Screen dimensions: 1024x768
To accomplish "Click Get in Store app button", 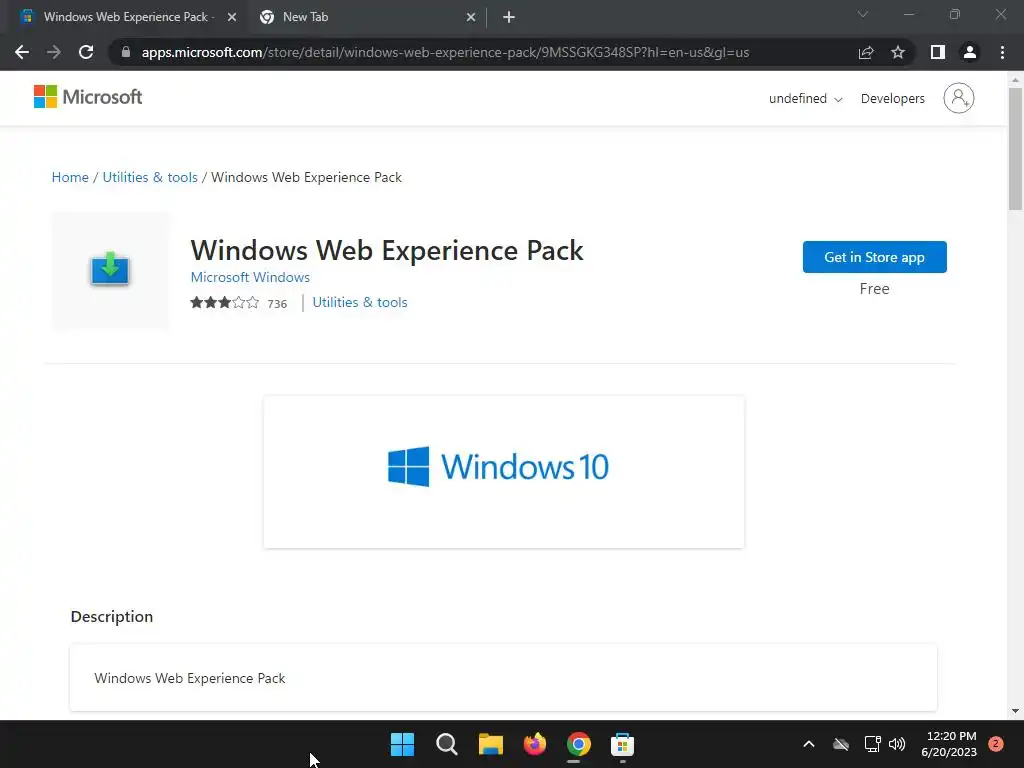I will (874, 257).
